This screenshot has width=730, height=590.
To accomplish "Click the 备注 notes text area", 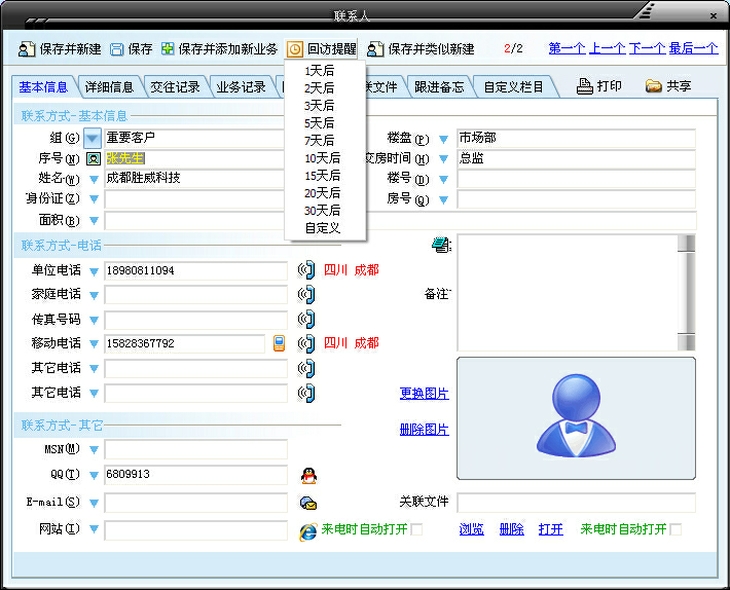I will coord(568,293).
